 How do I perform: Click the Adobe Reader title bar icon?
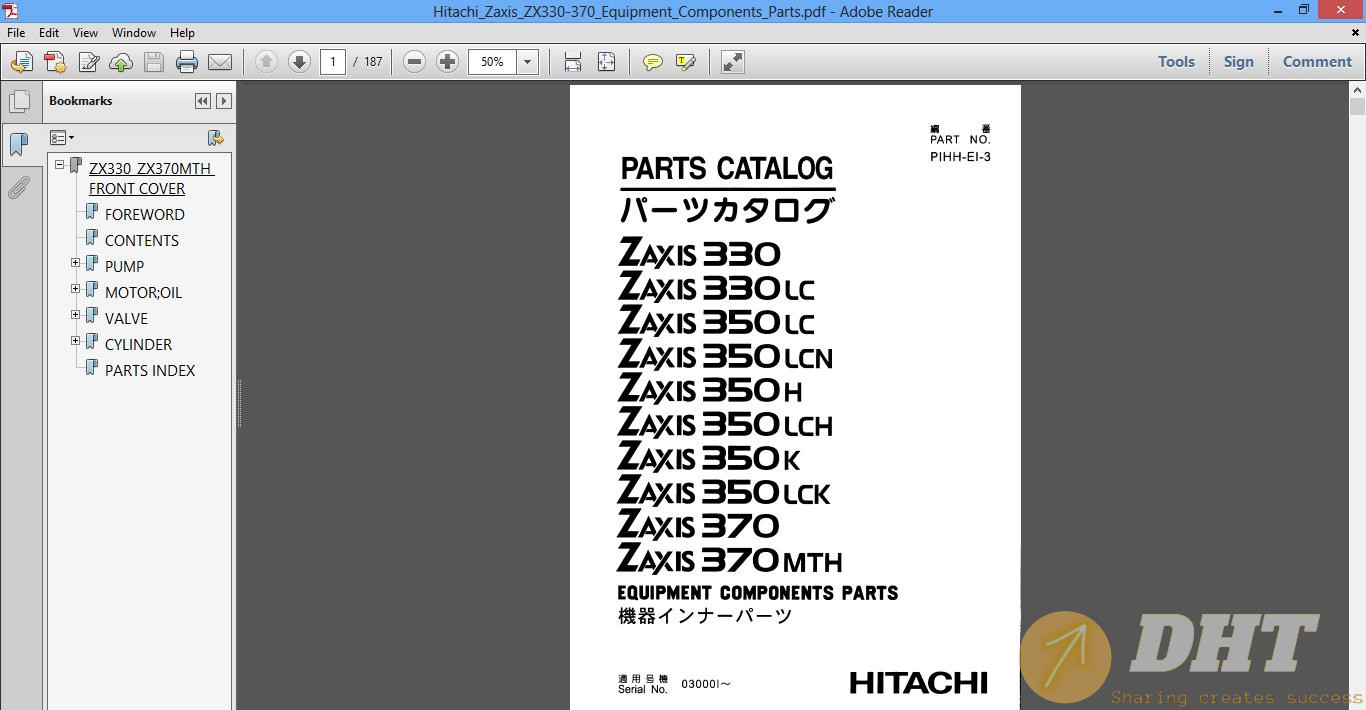[x=11, y=10]
